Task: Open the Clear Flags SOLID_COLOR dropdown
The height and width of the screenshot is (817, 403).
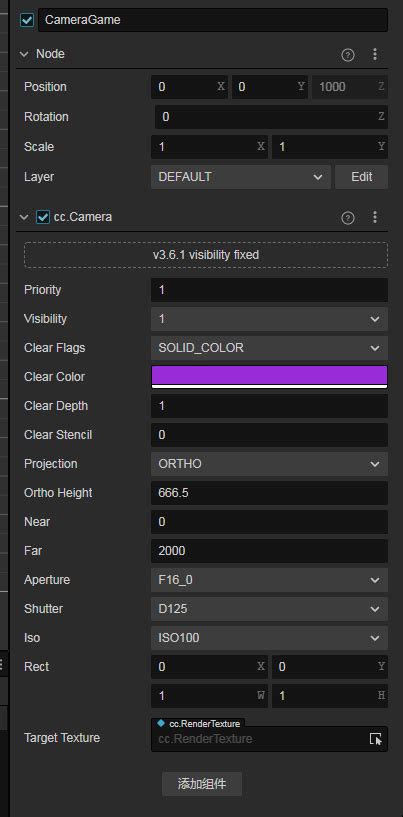Action: [270, 348]
